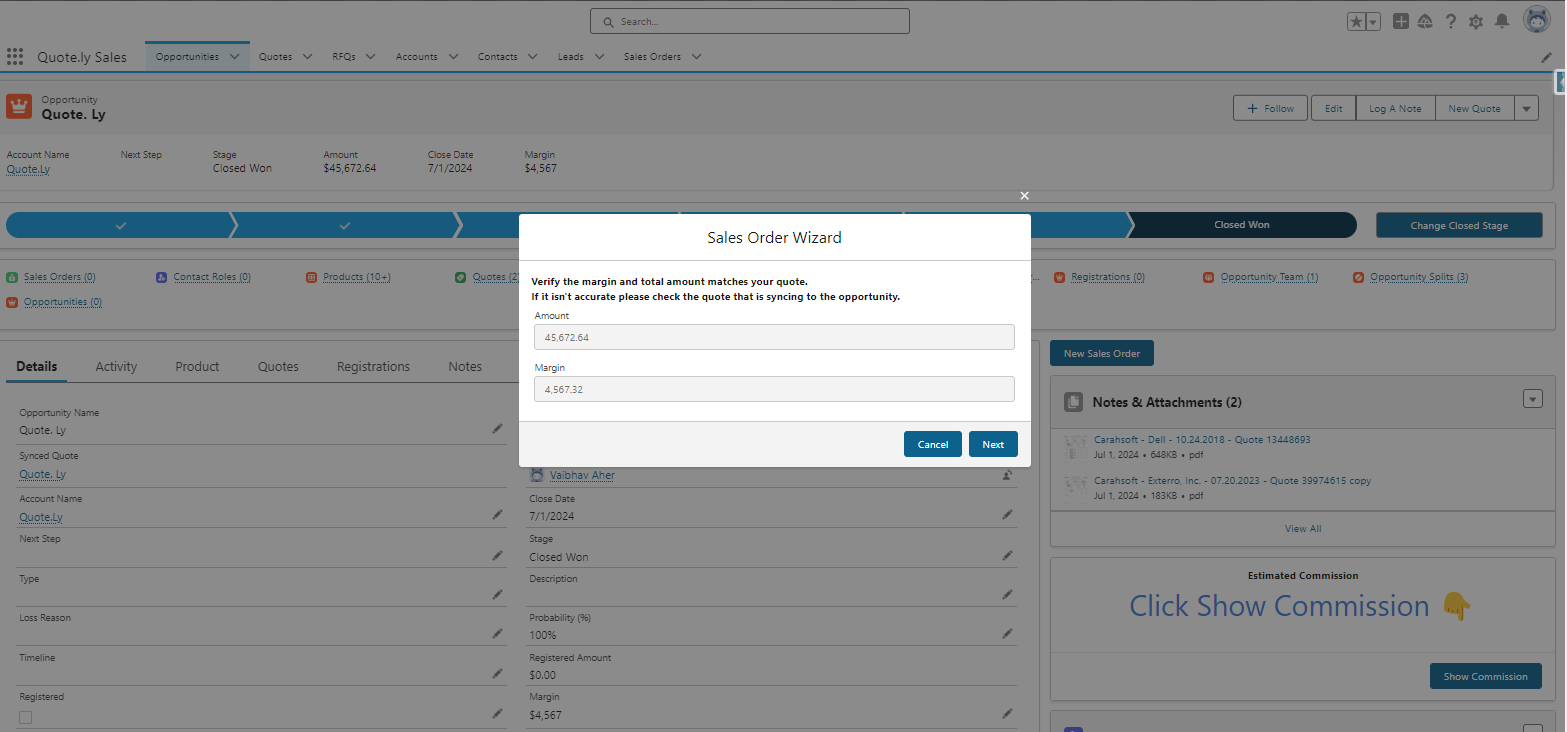Expand the Accounts tab dropdown chevron
Screen dimensions: 1567x732
coord(452,57)
